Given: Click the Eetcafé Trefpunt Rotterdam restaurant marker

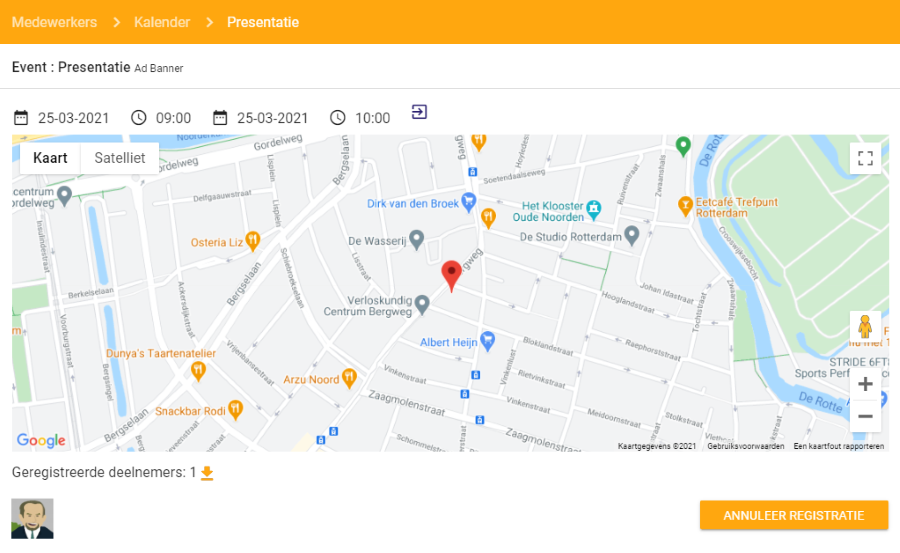Looking at the screenshot, I should [684, 206].
